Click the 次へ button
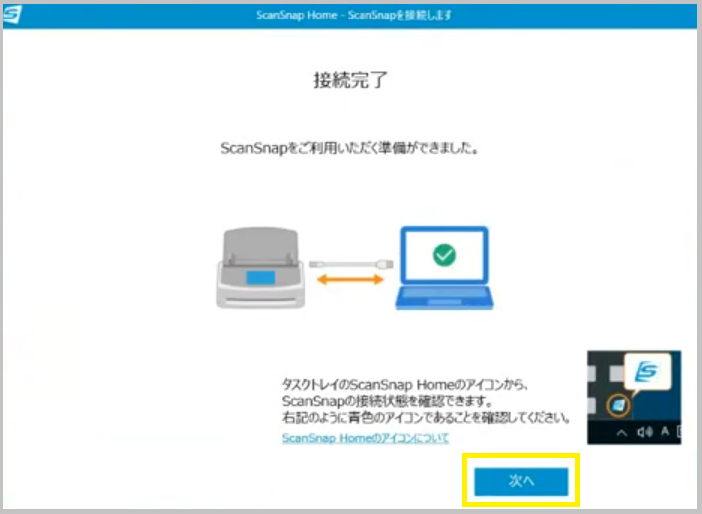 pyautogui.click(x=521, y=481)
